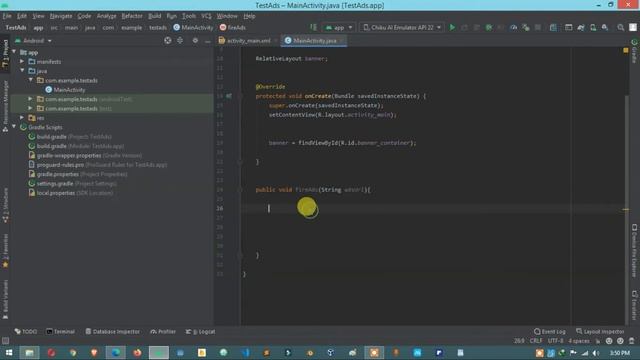Open Android project view dropdown
640x360 pixels.
coord(33,41)
